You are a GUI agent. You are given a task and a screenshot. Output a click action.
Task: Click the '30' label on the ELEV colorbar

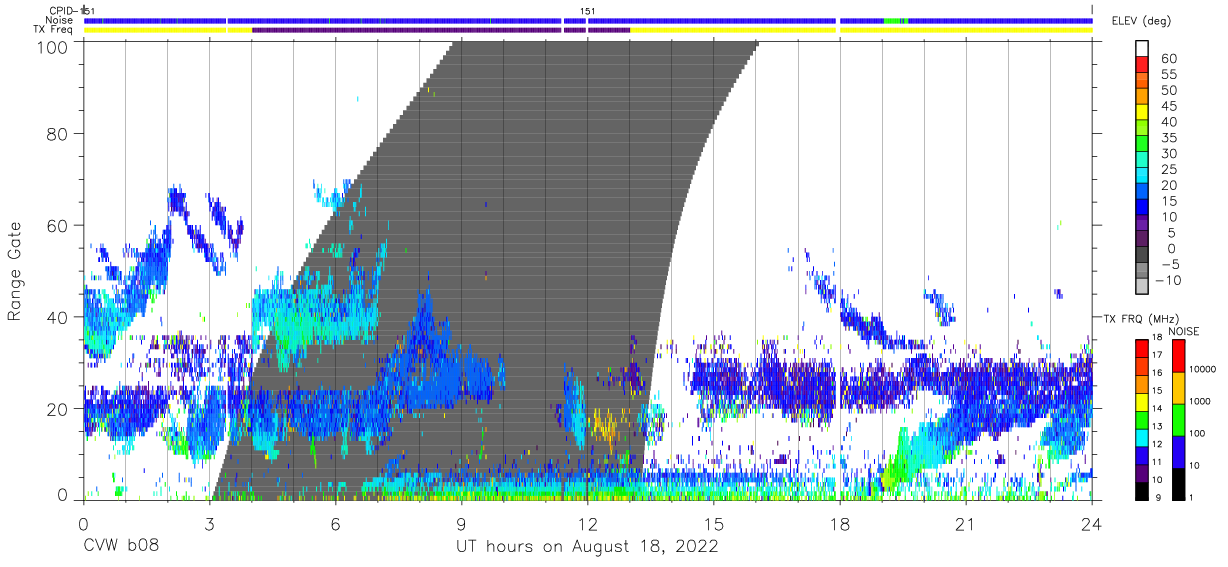point(1169,153)
